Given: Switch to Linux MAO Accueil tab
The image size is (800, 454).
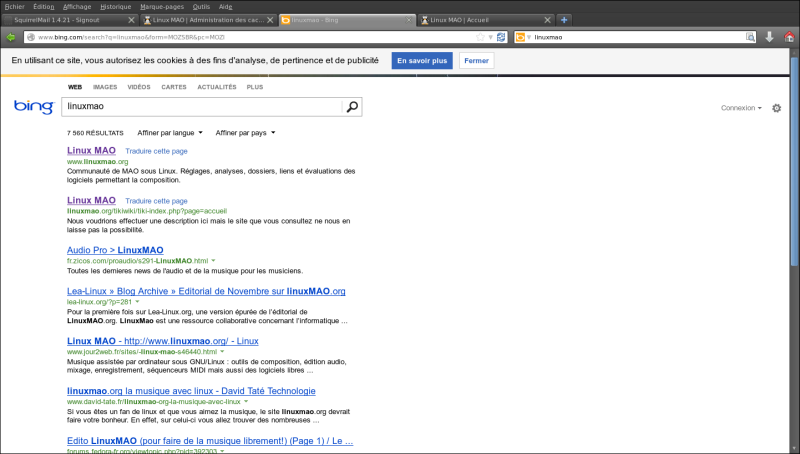Looking at the screenshot, I should point(486,20).
